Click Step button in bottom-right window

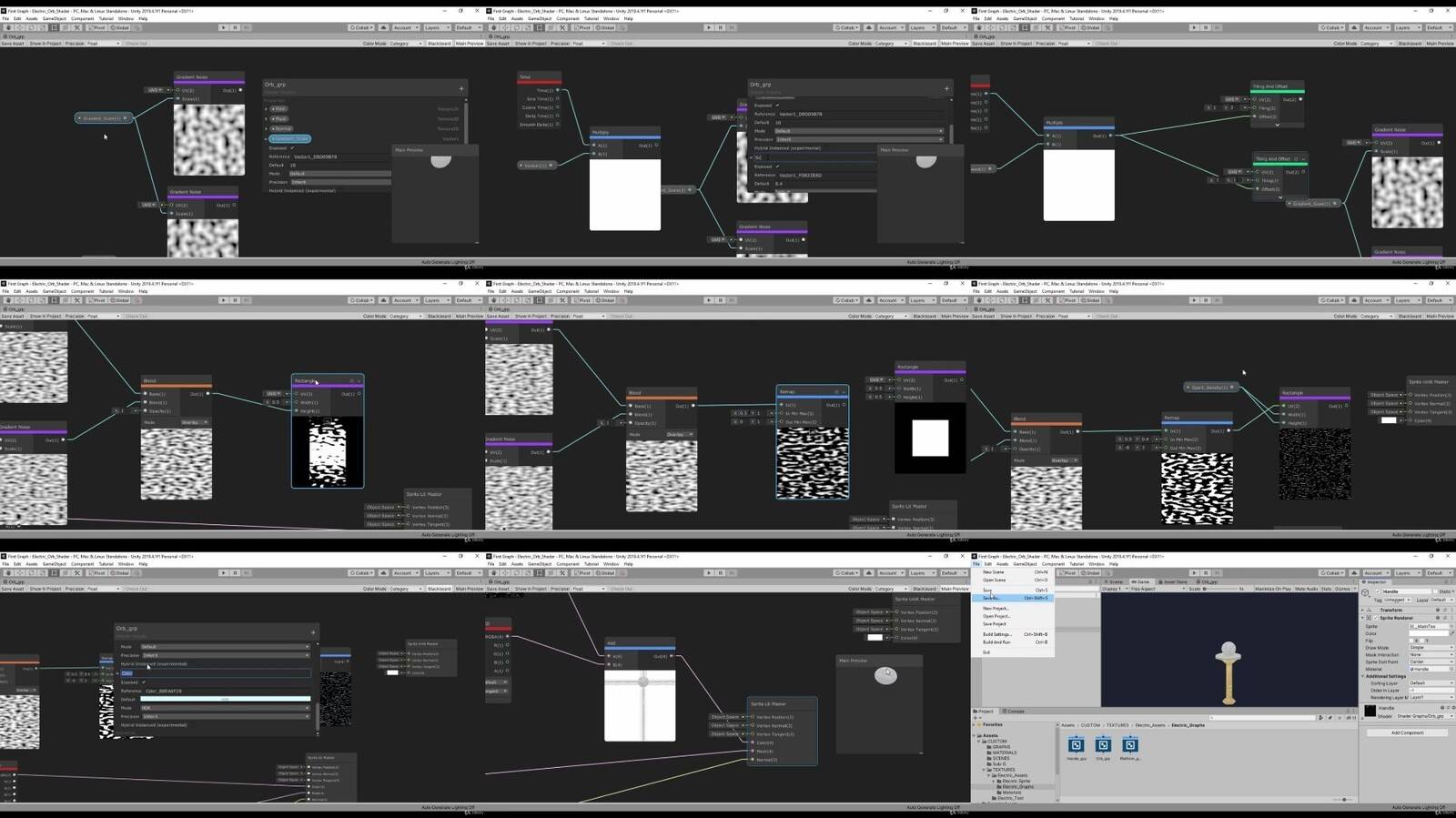tap(1218, 572)
